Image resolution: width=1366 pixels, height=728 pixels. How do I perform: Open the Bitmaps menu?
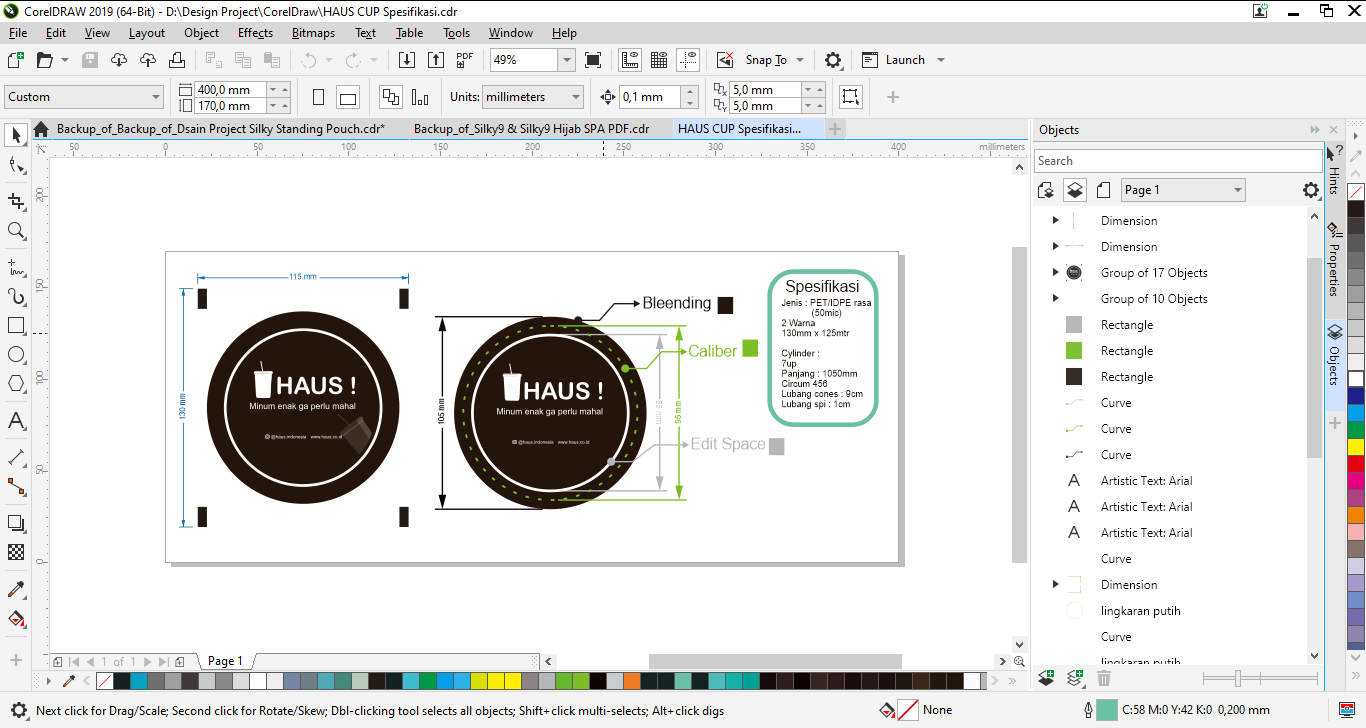[x=313, y=33]
